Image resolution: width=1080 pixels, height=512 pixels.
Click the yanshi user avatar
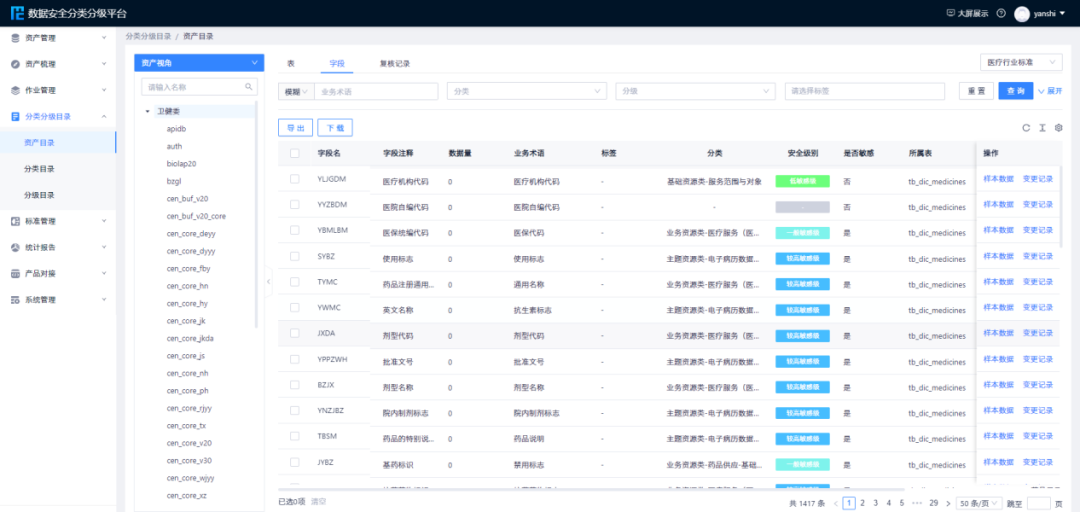pyautogui.click(x=1022, y=14)
